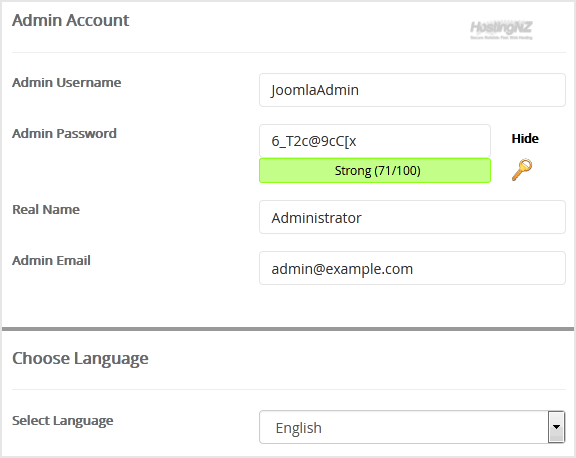Click the Select Language label
The height and width of the screenshot is (458, 576).
62,421
